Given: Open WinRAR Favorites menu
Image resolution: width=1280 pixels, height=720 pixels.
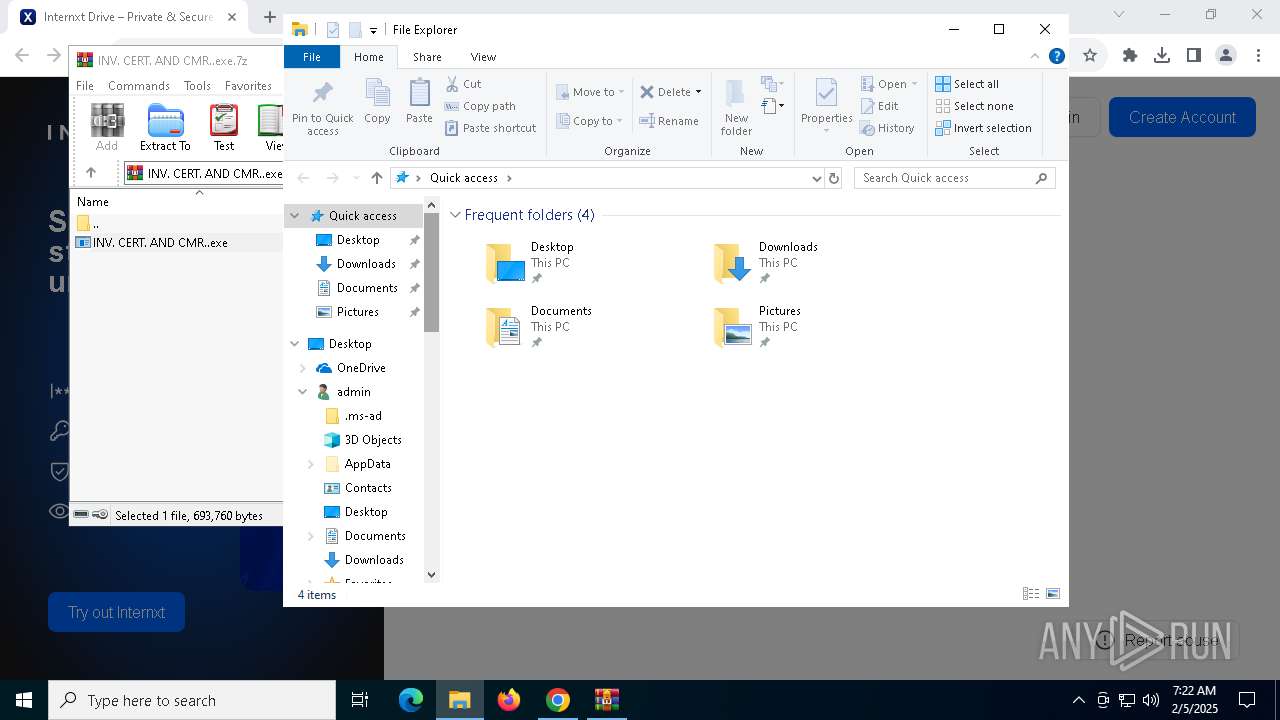Looking at the screenshot, I should click(248, 86).
